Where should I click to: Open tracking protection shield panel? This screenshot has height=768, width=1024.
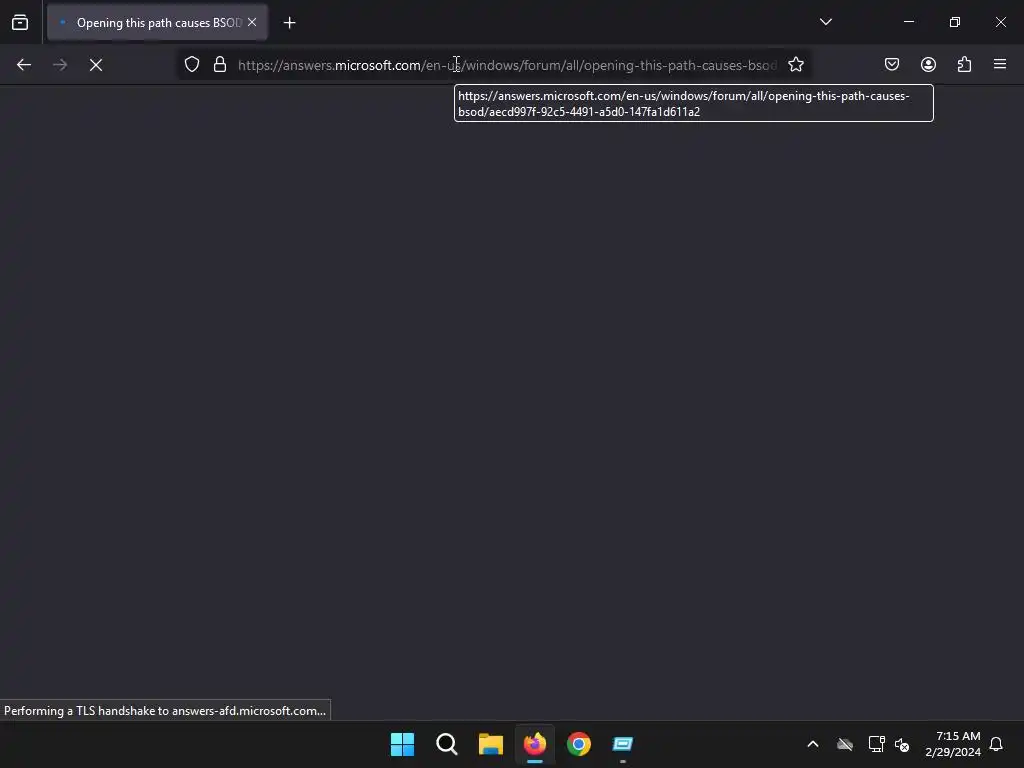[191, 65]
